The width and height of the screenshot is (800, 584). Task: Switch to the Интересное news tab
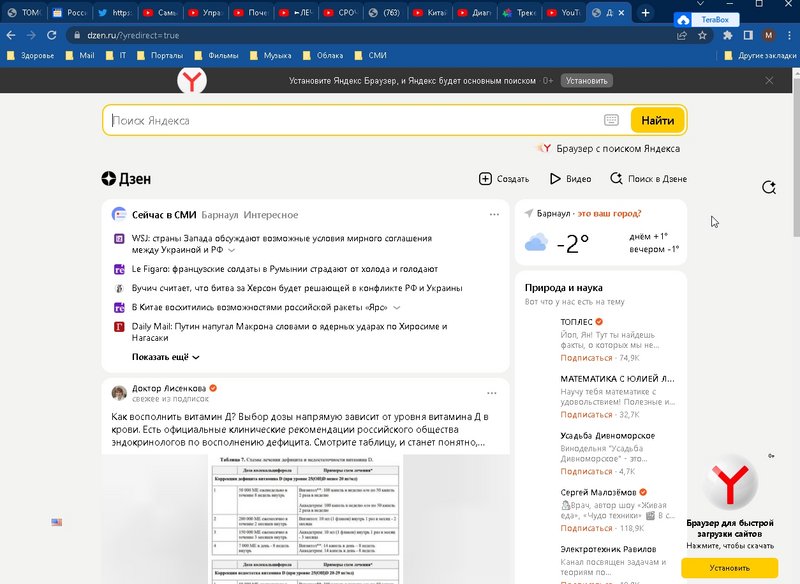(271, 215)
